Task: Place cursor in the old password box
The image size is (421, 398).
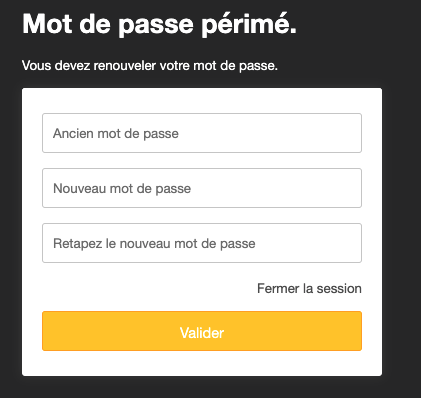Action: click(202, 133)
